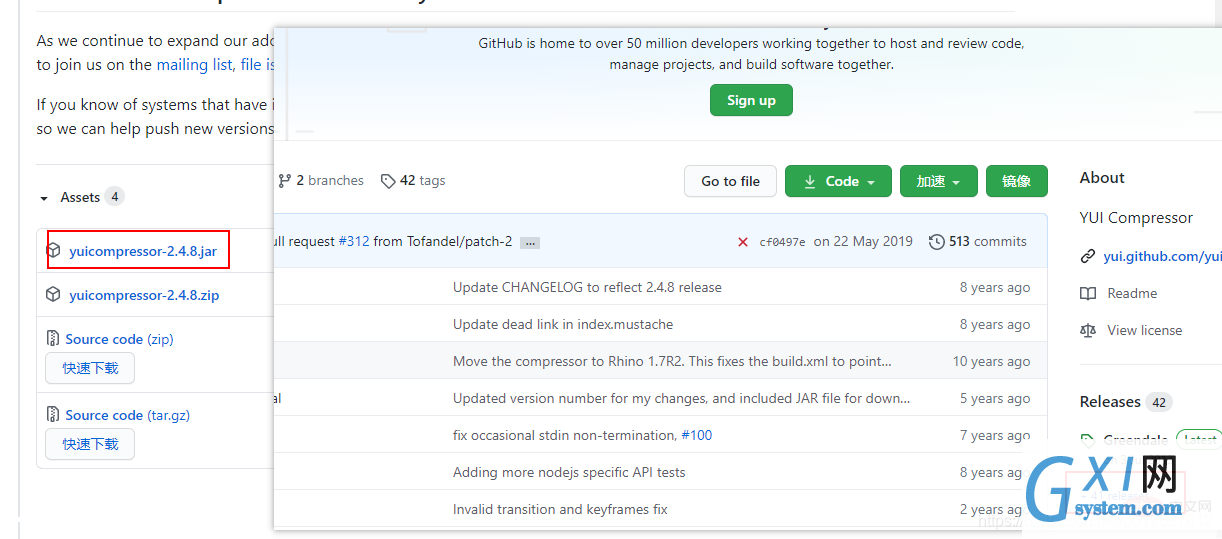Click the download icon in the Code button
This screenshot has height=539, width=1222.
810,181
